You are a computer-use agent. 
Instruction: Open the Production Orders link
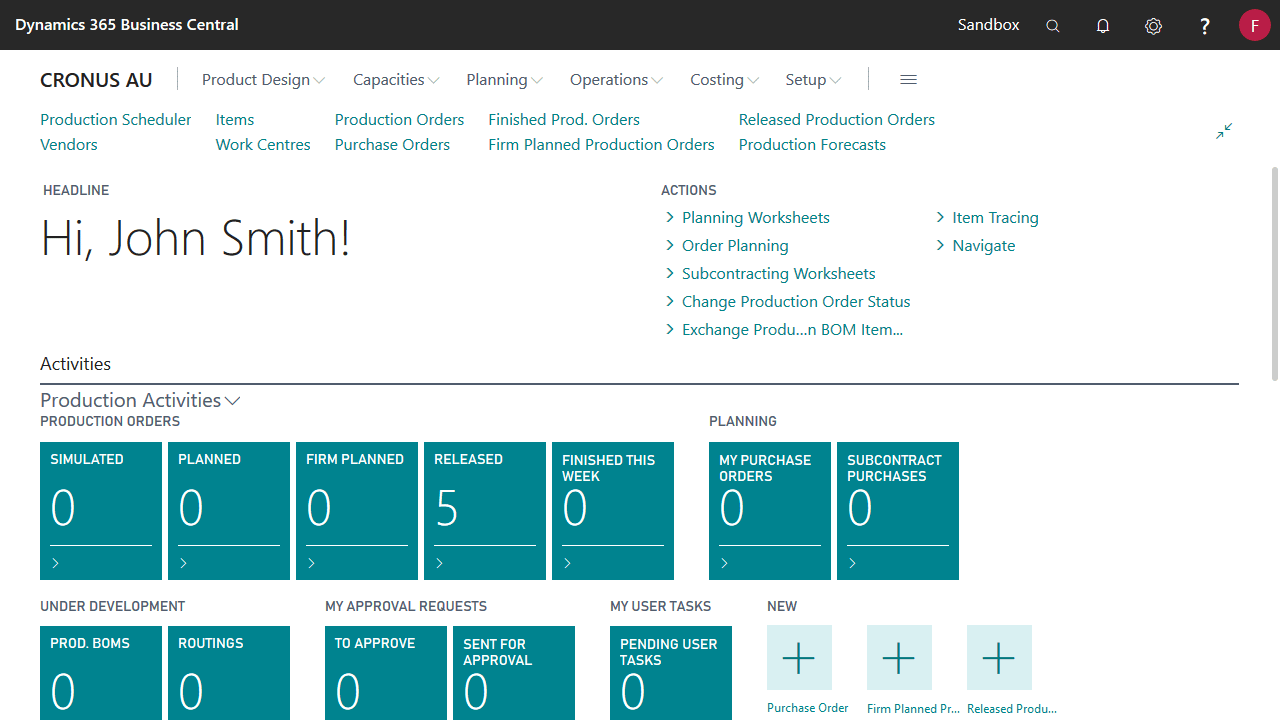tap(399, 120)
